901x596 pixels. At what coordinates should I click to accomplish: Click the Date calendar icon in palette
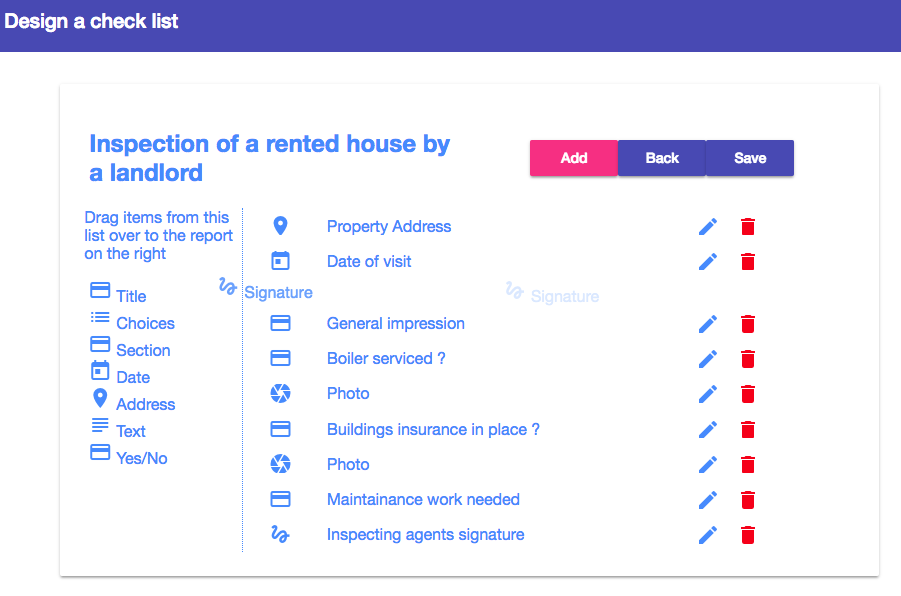coord(100,371)
